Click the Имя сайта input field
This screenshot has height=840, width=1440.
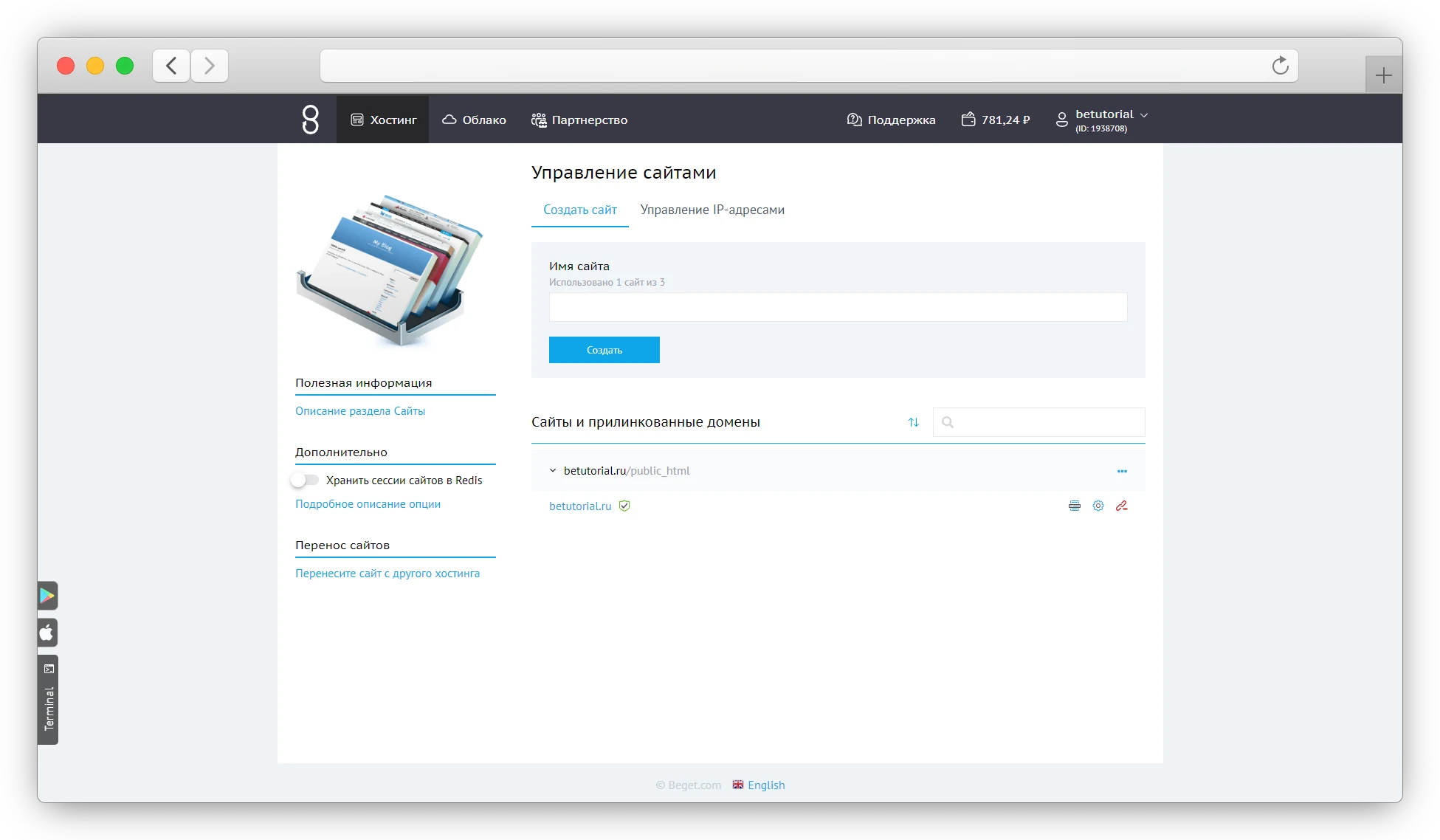pyautogui.click(x=838, y=307)
